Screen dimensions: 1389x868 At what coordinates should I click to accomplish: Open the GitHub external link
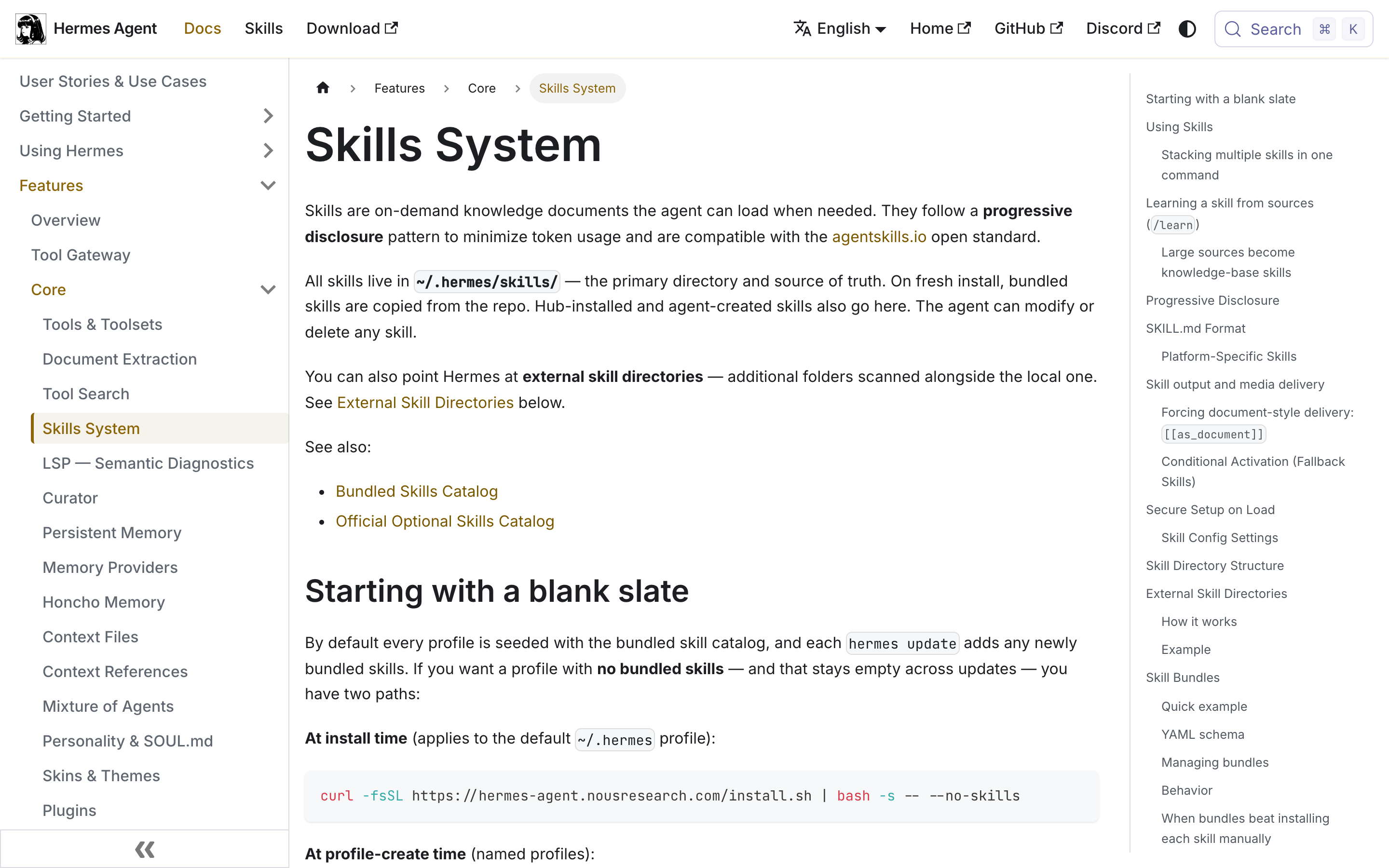(1029, 28)
